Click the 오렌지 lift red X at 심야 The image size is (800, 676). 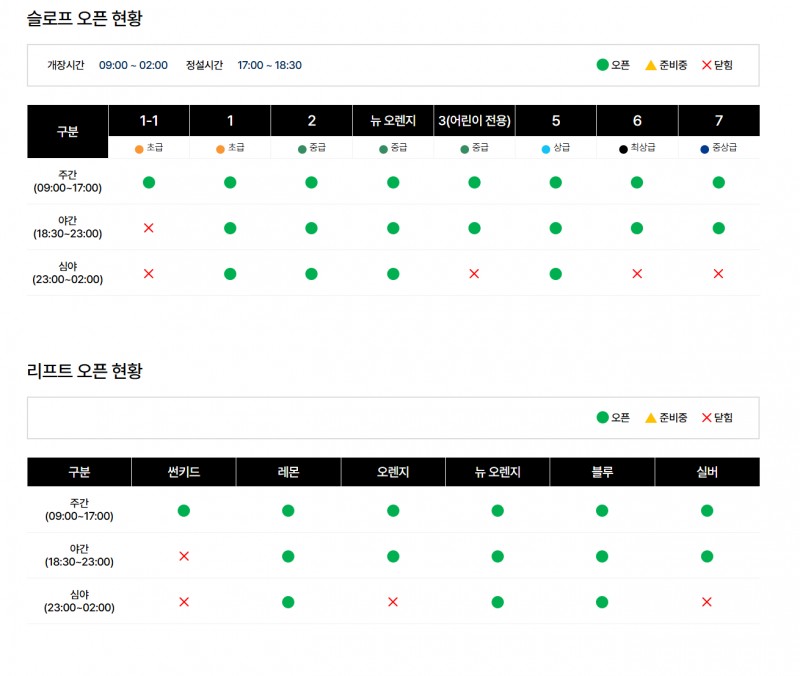393,602
